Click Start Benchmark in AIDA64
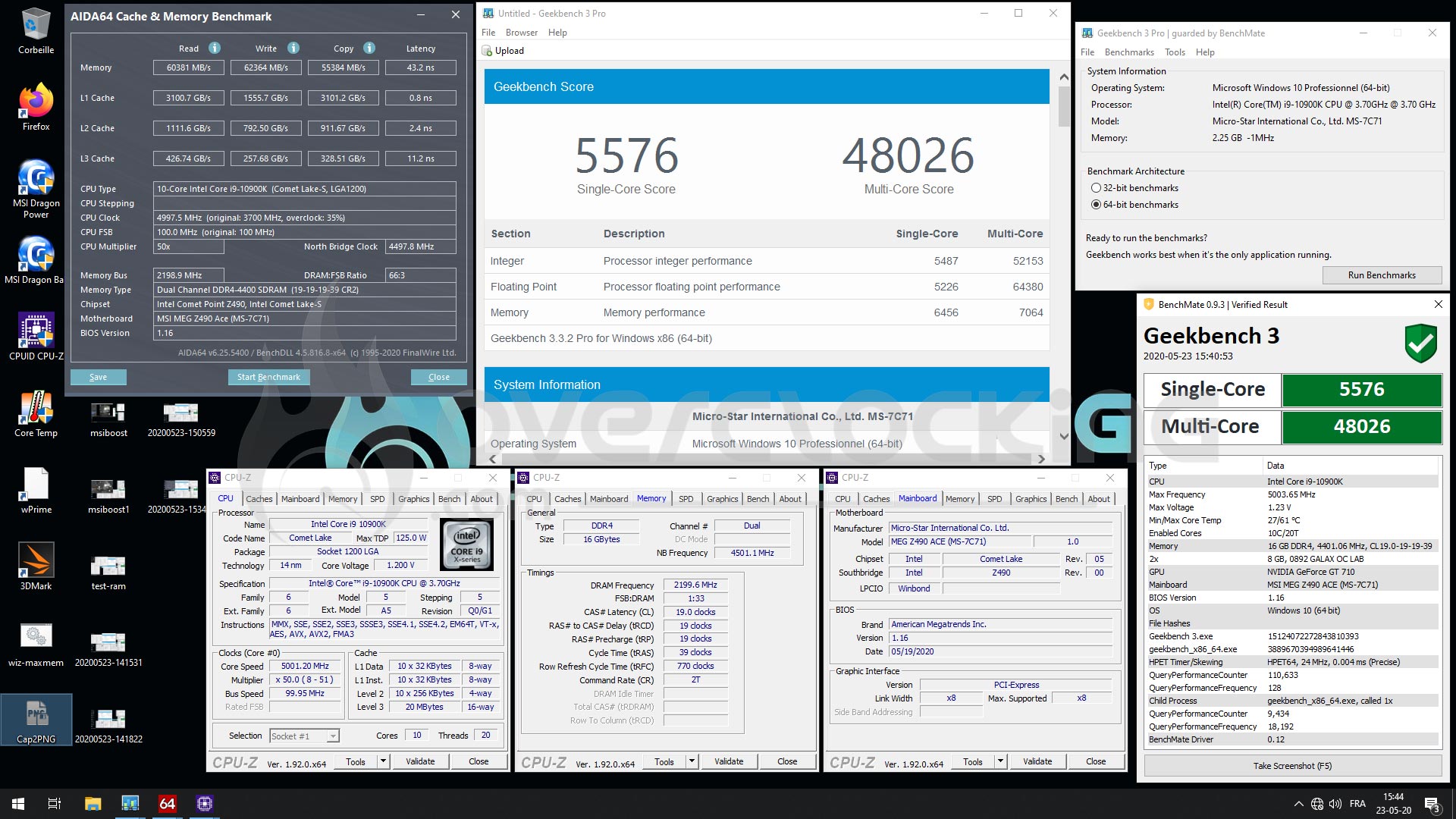1456x819 pixels. [x=268, y=377]
